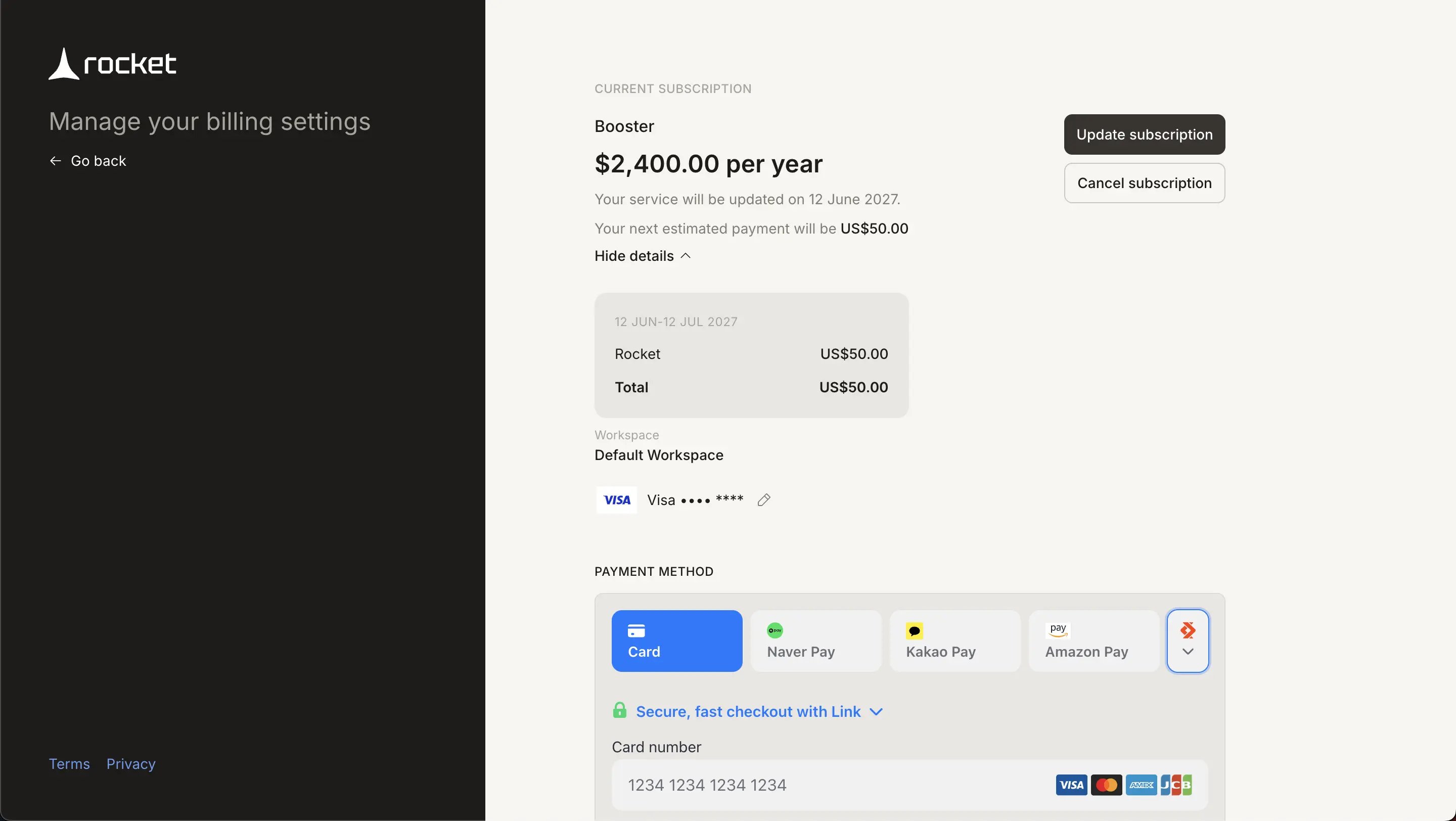Go back to previous page
The height and width of the screenshot is (821, 1456).
tap(87, 161)
